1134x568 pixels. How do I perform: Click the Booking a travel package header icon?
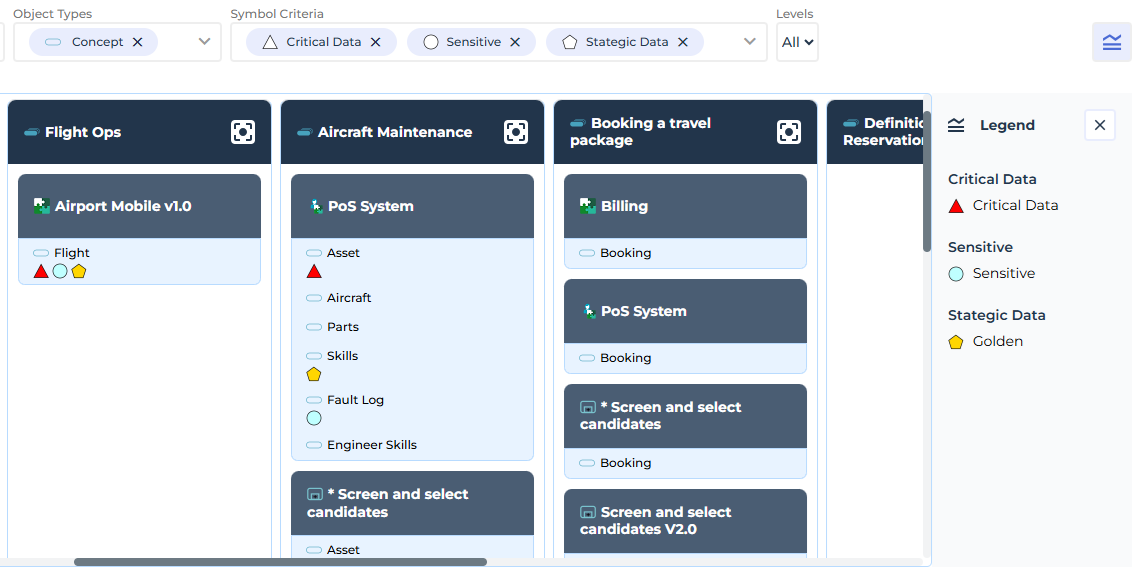[578, 123]
